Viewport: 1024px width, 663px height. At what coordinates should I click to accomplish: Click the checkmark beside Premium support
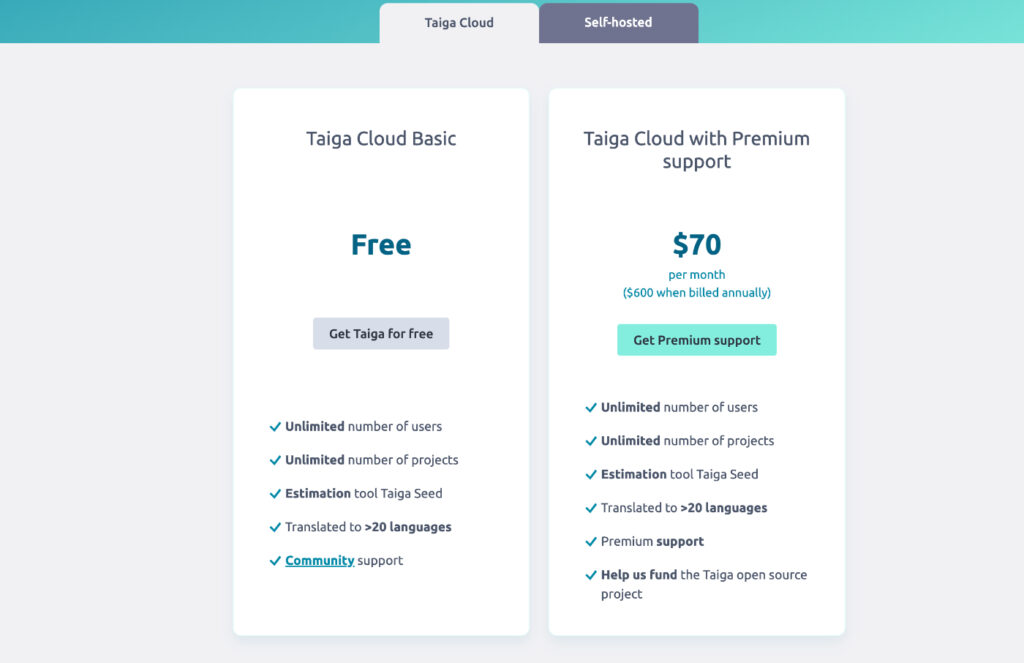click(x=591, y=541)
